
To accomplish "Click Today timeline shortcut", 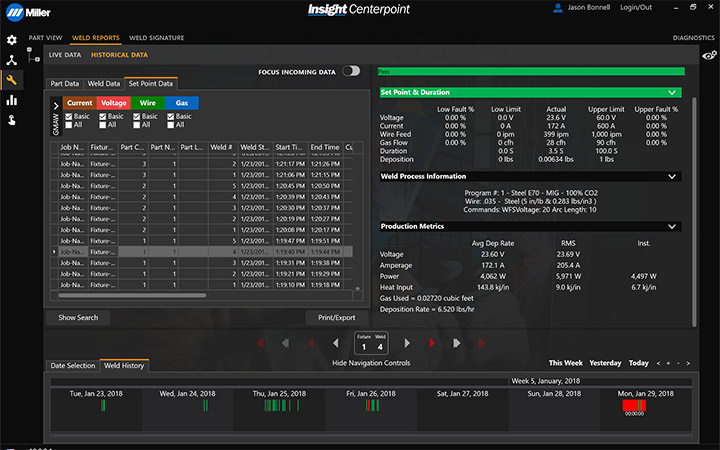I will click(x=639, y=363).
